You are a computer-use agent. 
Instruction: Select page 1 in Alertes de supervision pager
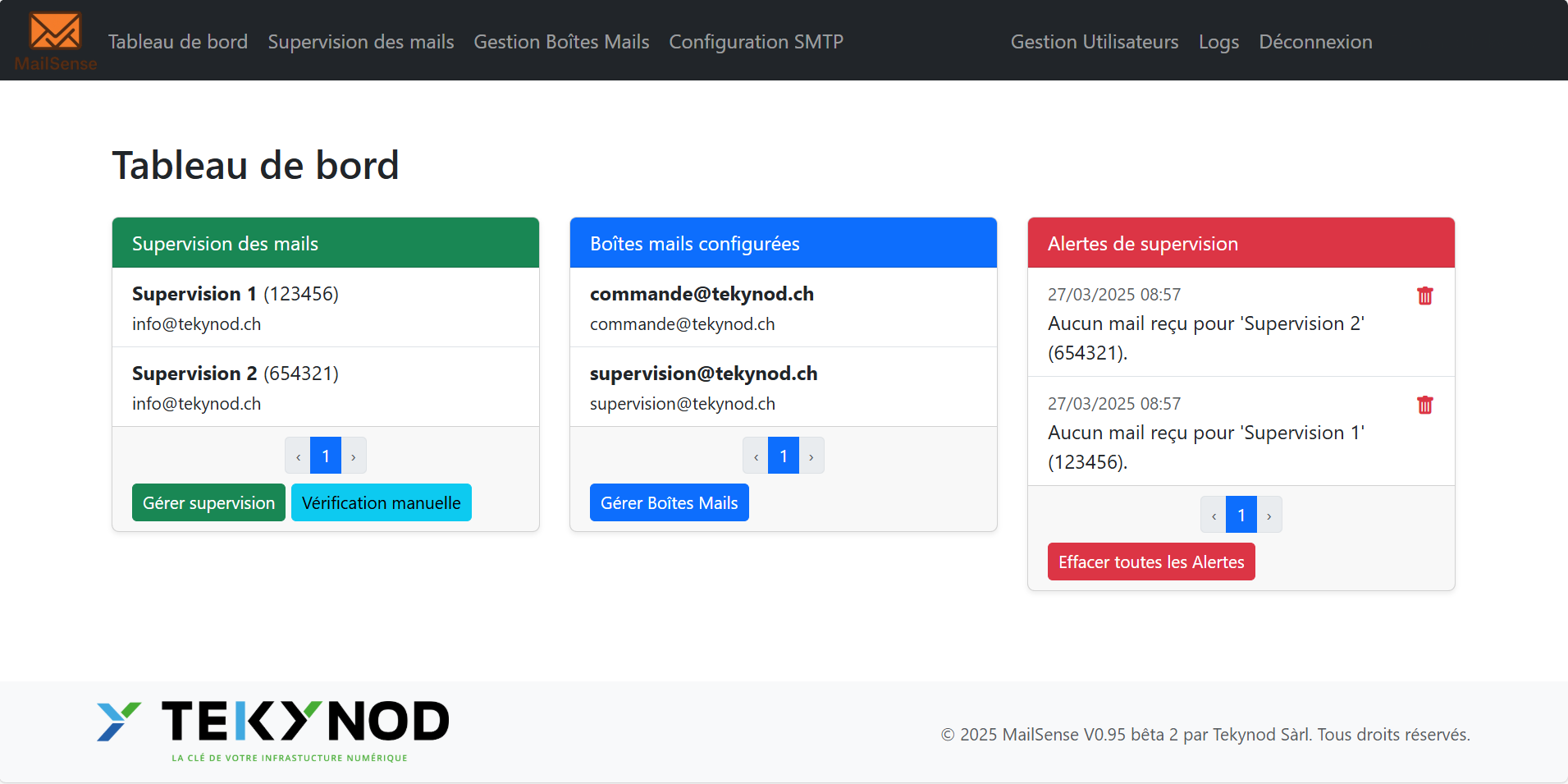(1241, 515)
